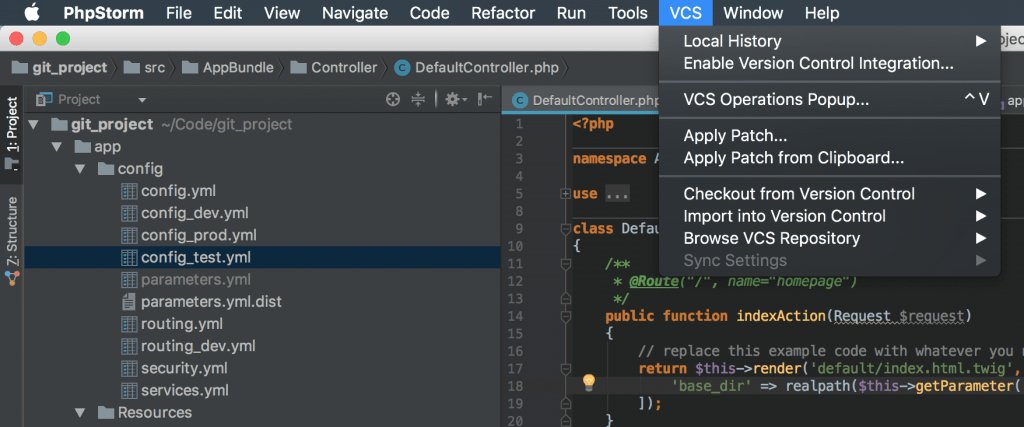The width and height of the screenshot is (1024, 427).
Task: Open Import into Version Control submenu
Action: click(829, 216)
